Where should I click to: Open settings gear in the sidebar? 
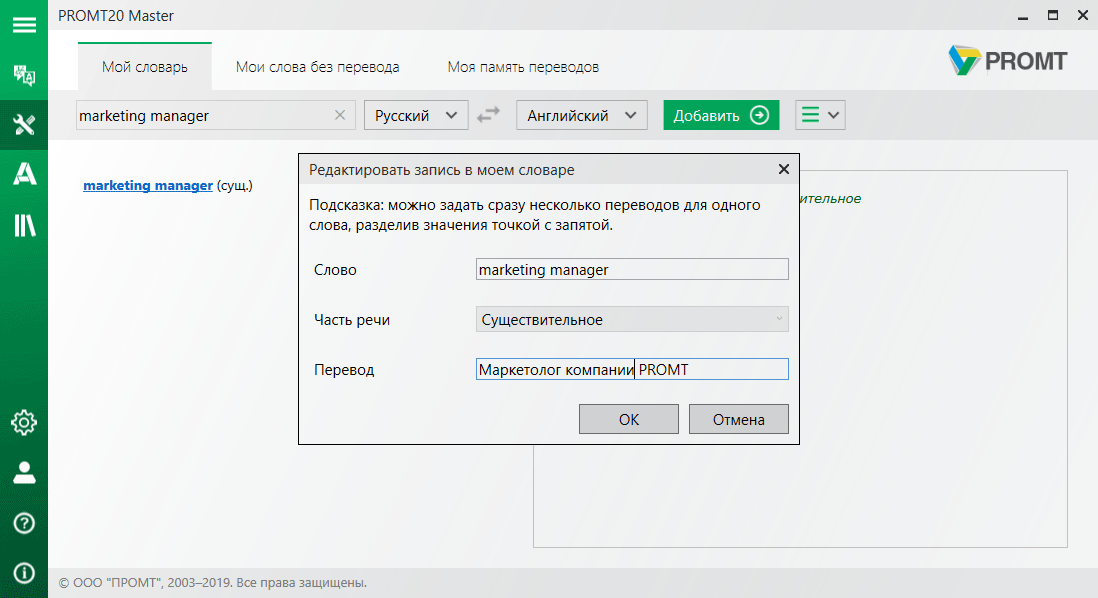point(24,423)
